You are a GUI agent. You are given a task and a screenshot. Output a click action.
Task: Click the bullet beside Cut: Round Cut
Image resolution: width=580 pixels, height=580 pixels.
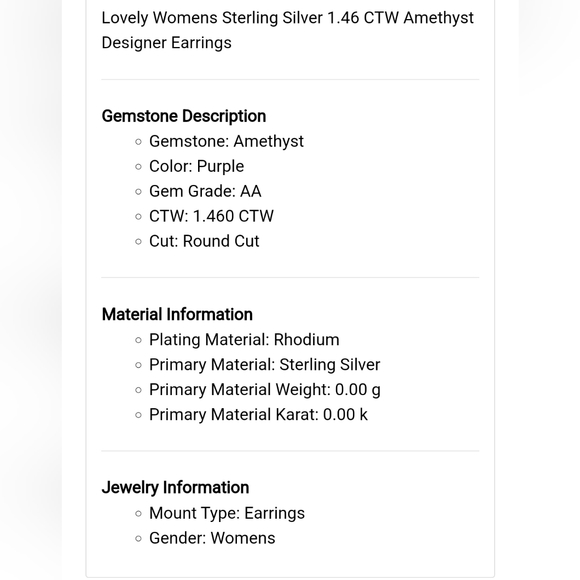[138, 242]
